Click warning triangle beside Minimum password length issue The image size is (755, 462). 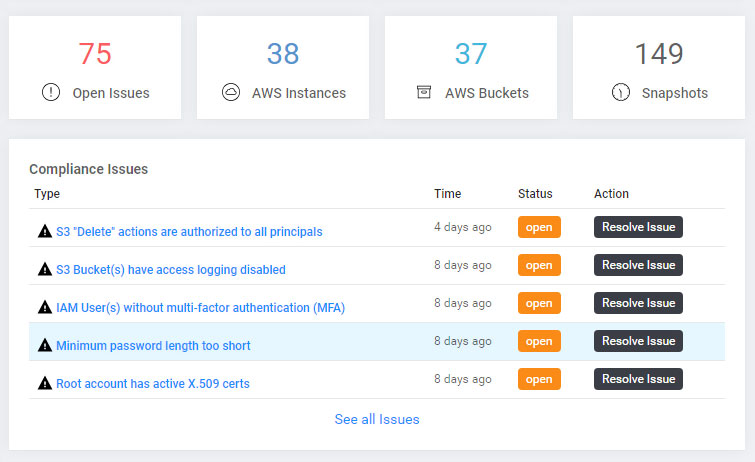click(x=45, y=345)
